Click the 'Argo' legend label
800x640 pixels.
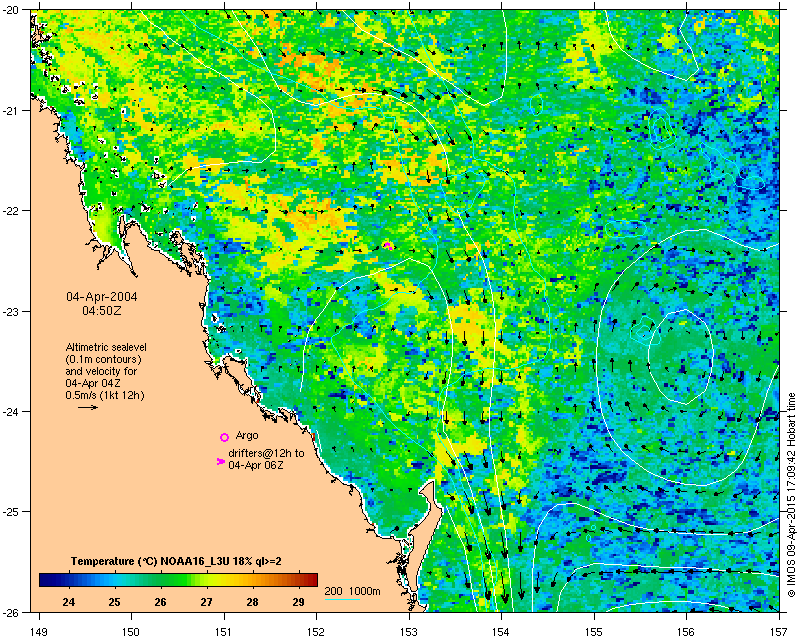click(247, 435)
